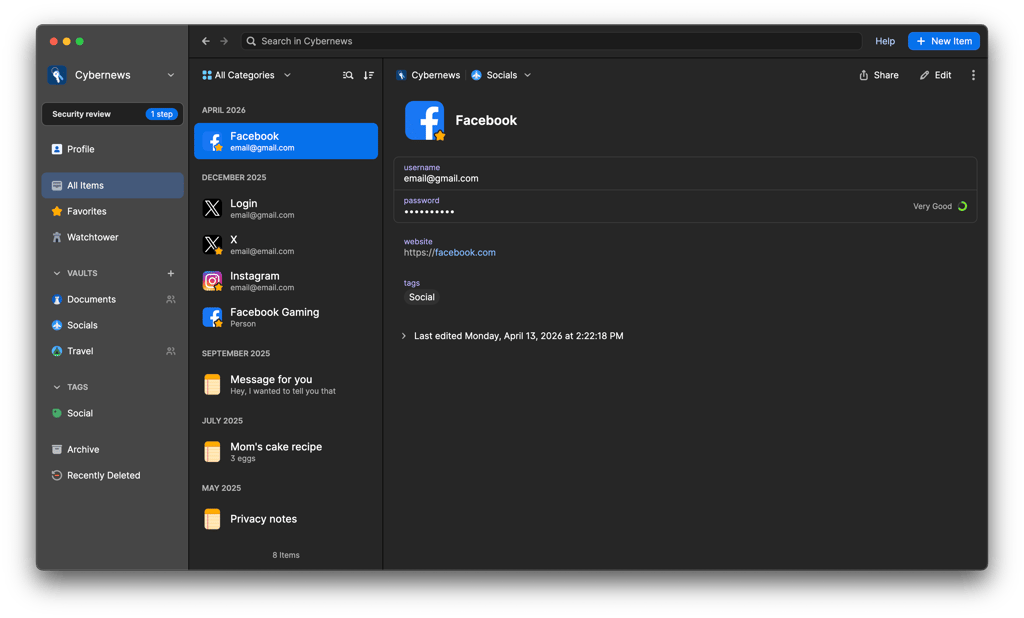Click shared people icon beside Travel vault

(x=170, y=351)
